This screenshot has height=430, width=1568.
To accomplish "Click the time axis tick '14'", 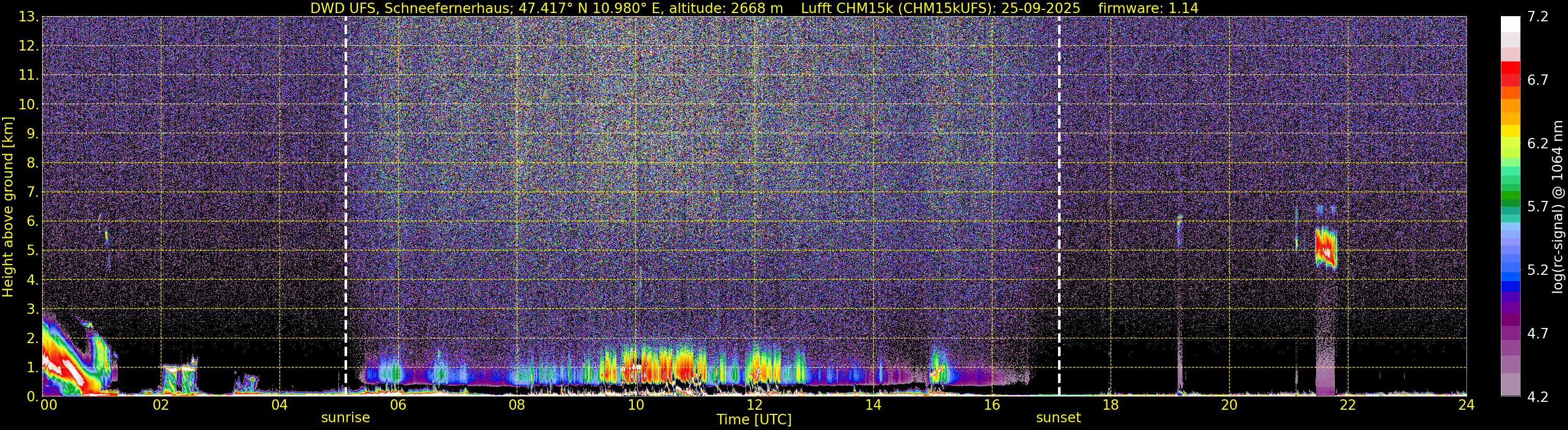I will [873, 405].
